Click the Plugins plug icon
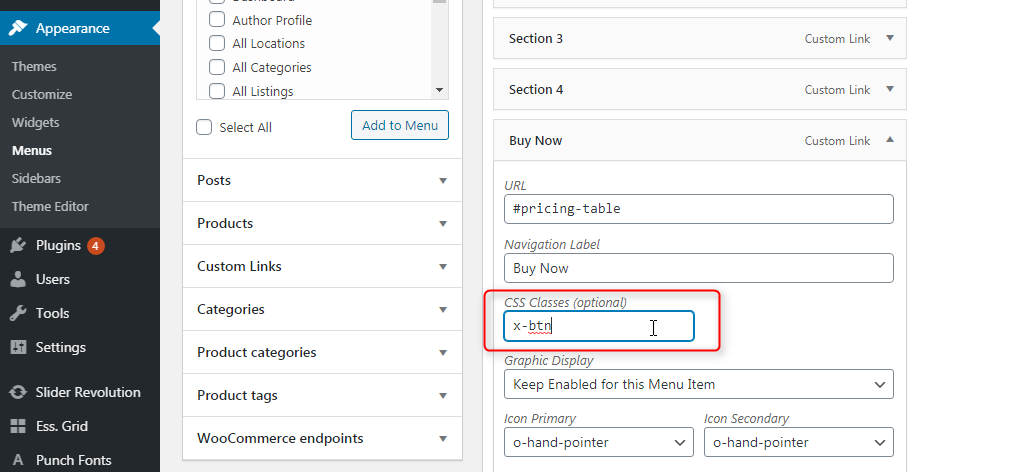1035x472 pixels. 18,246
